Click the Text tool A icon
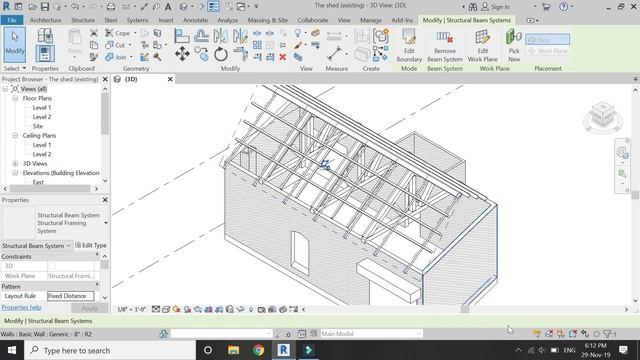Image resolution: width=640 pixels, height=360 pixels. (168, 7)
